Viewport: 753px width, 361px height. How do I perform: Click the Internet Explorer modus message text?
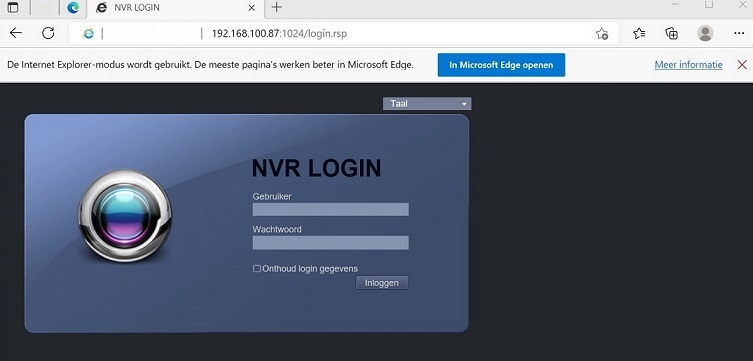(210, 64)
